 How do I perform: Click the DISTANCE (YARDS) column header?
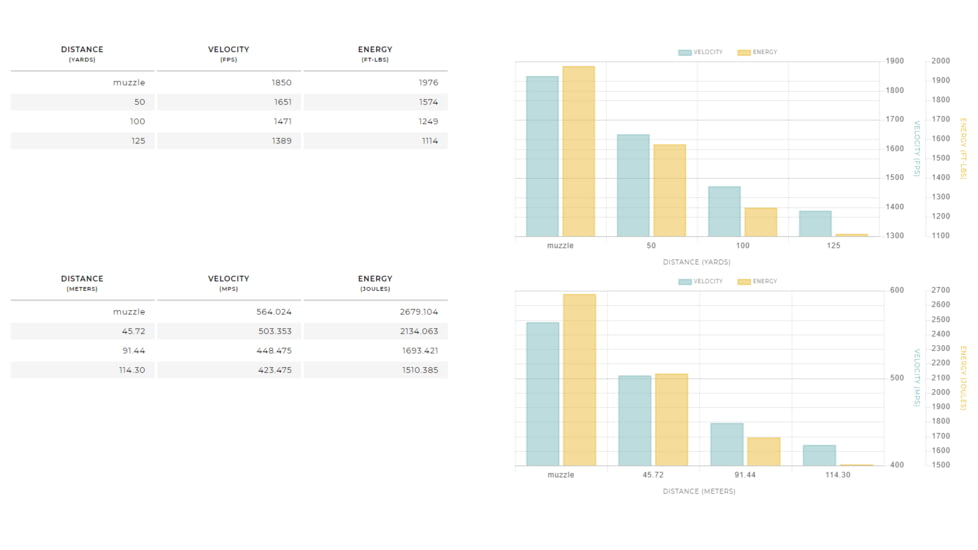point(82,54)
